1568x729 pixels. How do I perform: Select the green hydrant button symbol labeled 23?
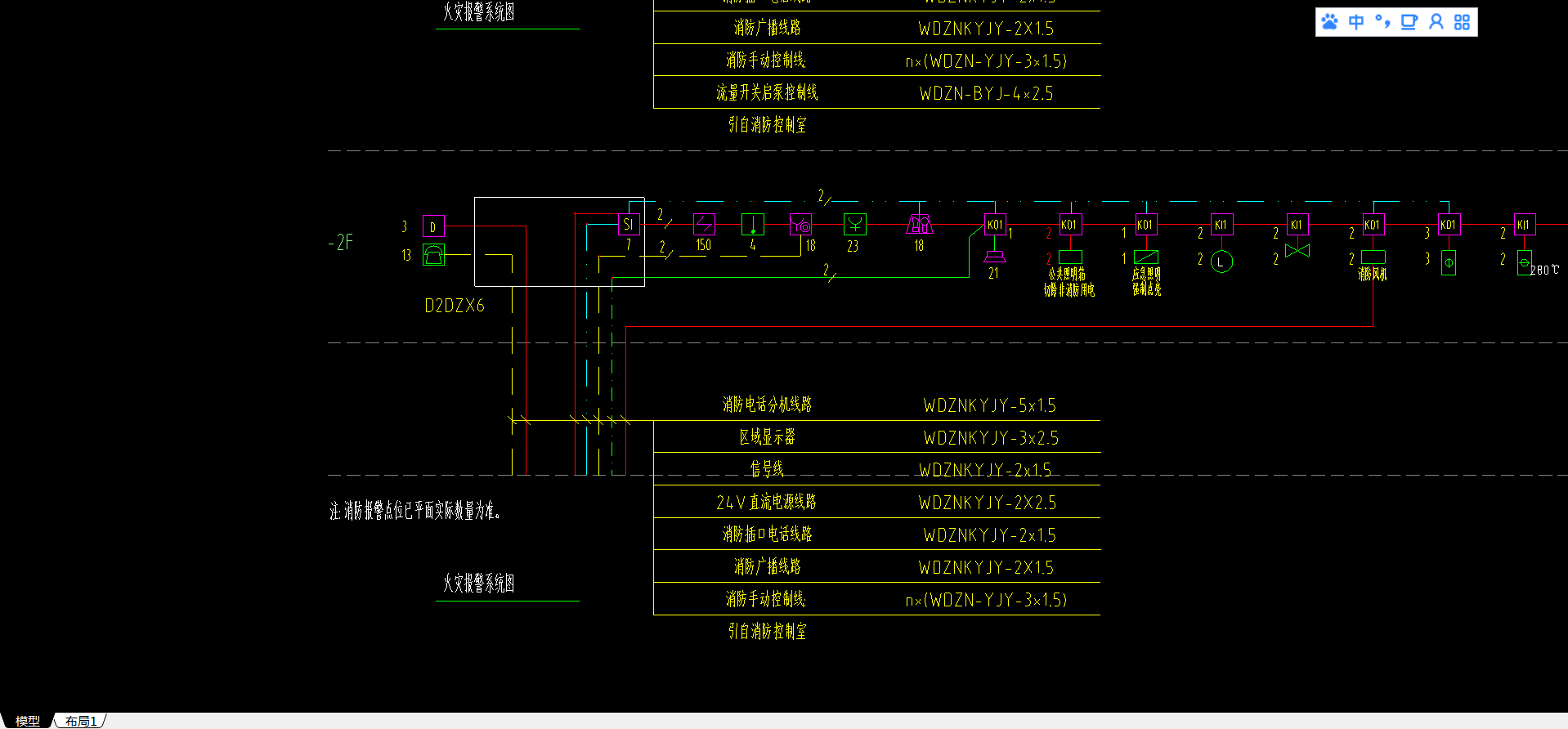pos(854,224)
